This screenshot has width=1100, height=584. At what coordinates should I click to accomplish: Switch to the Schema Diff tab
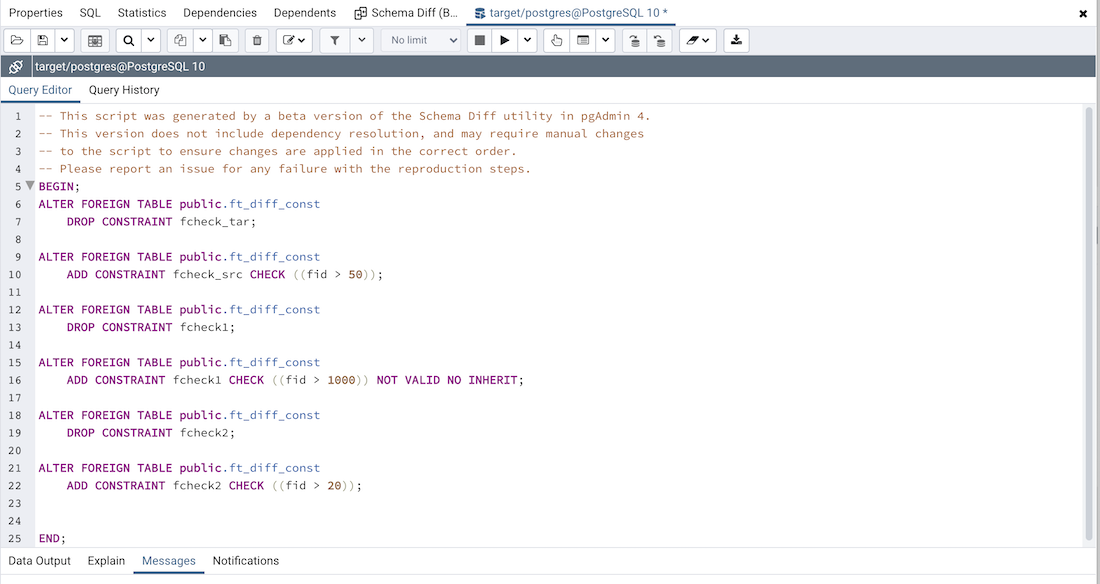(x=406, y=13)
